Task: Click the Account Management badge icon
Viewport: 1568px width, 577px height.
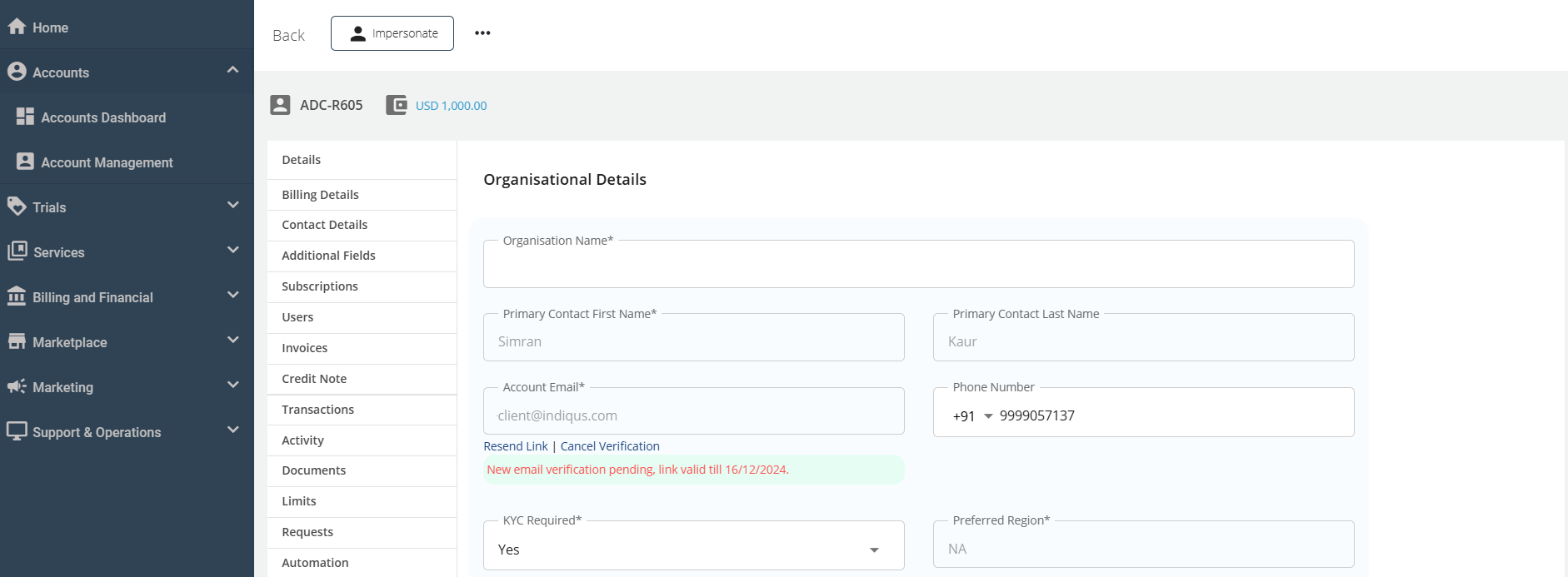Action: 25,162
